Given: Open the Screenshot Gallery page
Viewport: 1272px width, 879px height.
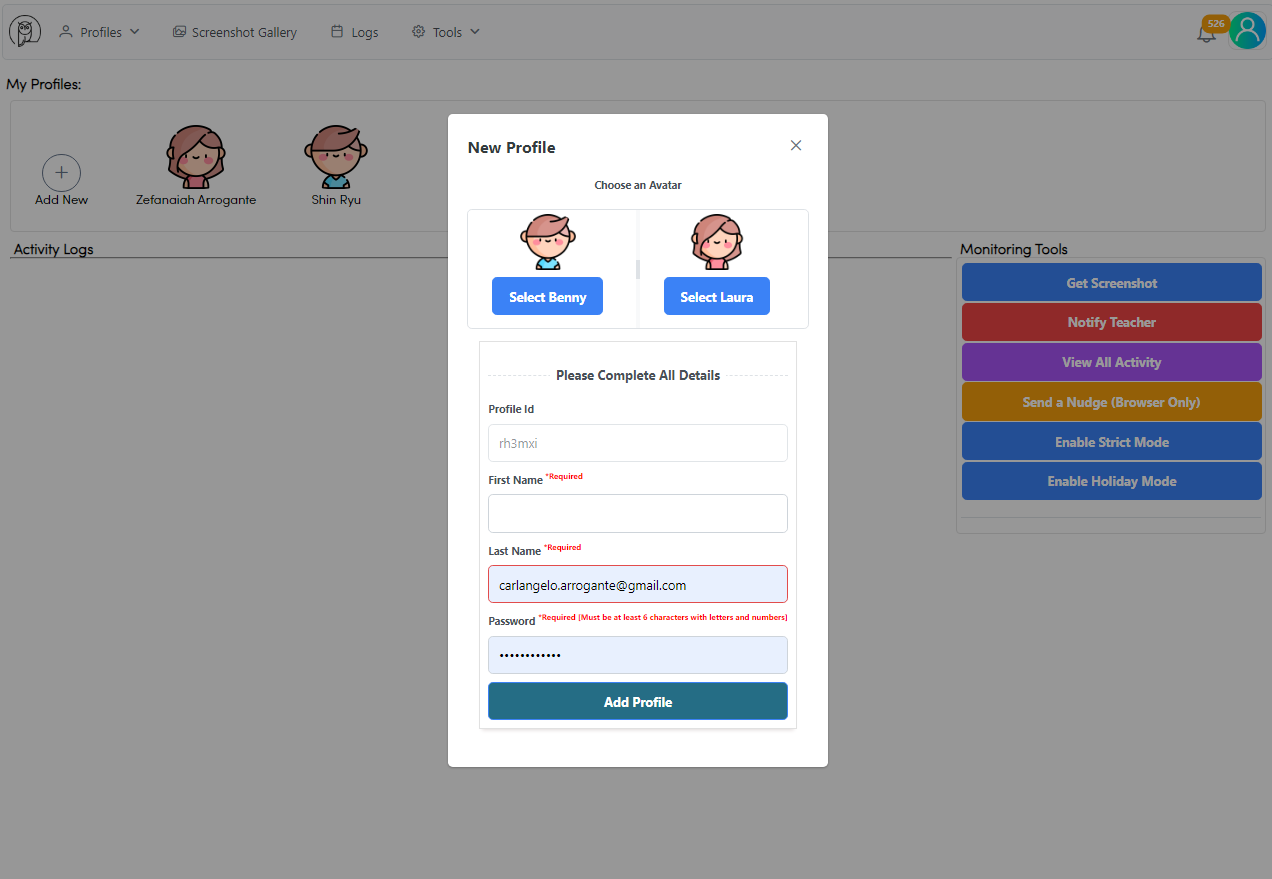Looking at the screenshot, I should [235, 32].
